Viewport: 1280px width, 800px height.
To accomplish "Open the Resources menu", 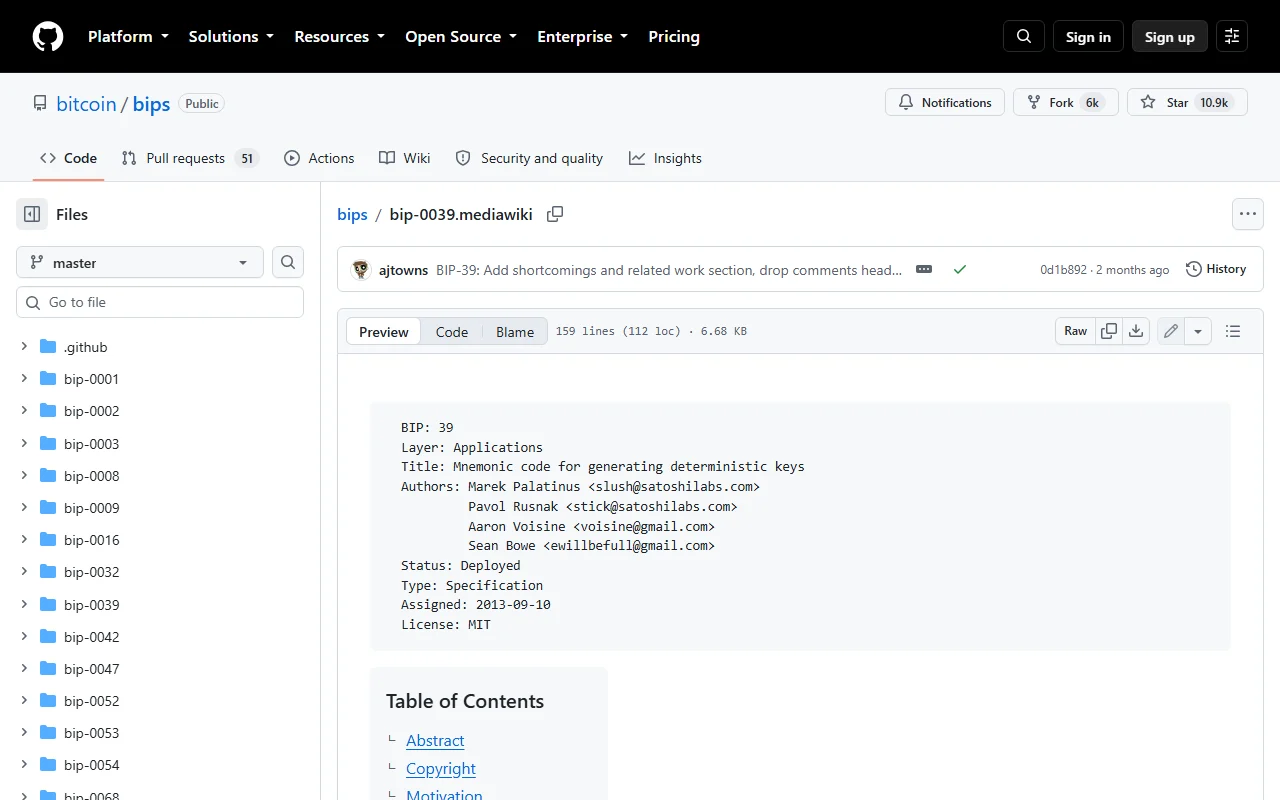I will point(339,36).
